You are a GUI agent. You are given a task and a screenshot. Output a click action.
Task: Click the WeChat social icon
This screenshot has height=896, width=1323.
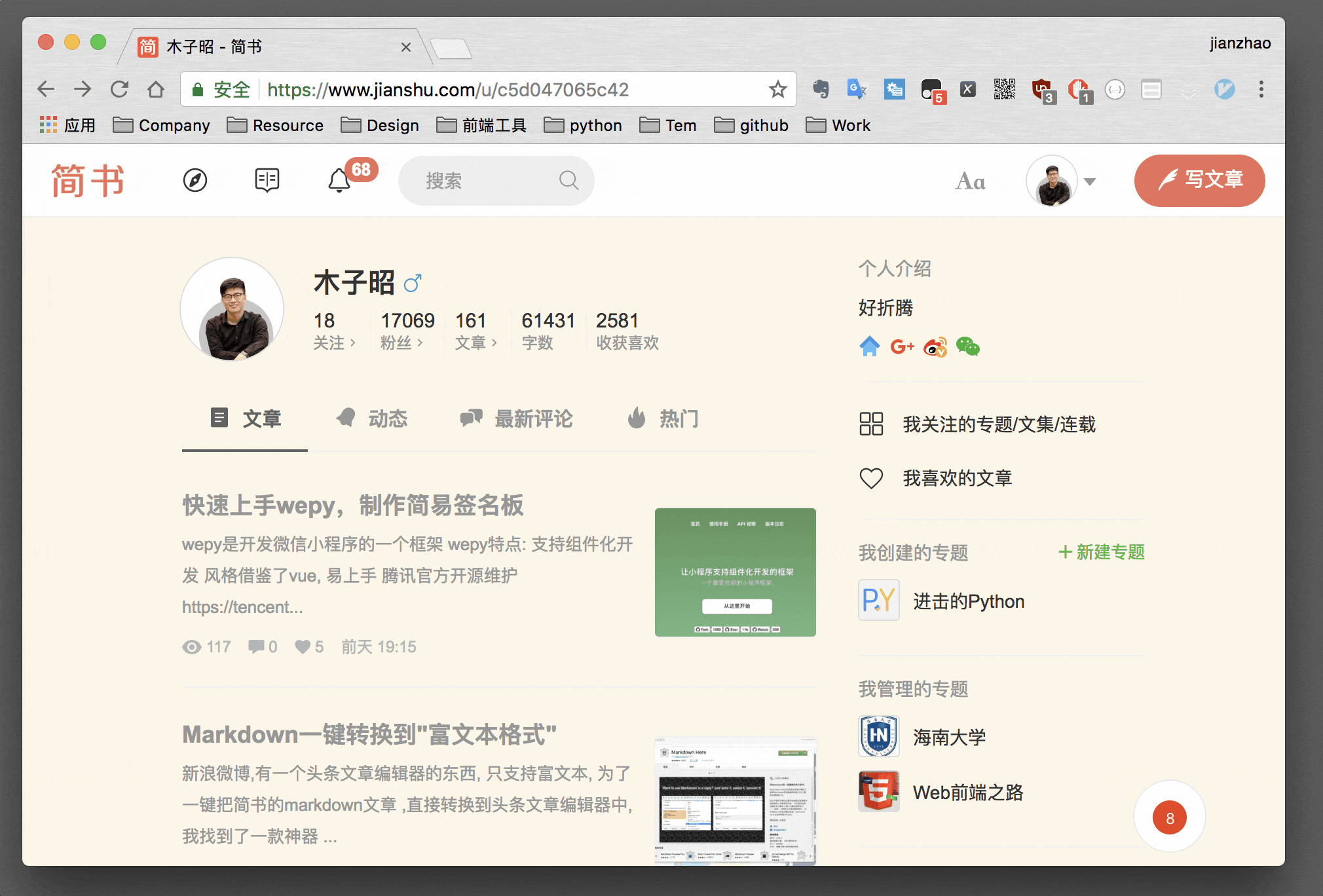(967, 346)
